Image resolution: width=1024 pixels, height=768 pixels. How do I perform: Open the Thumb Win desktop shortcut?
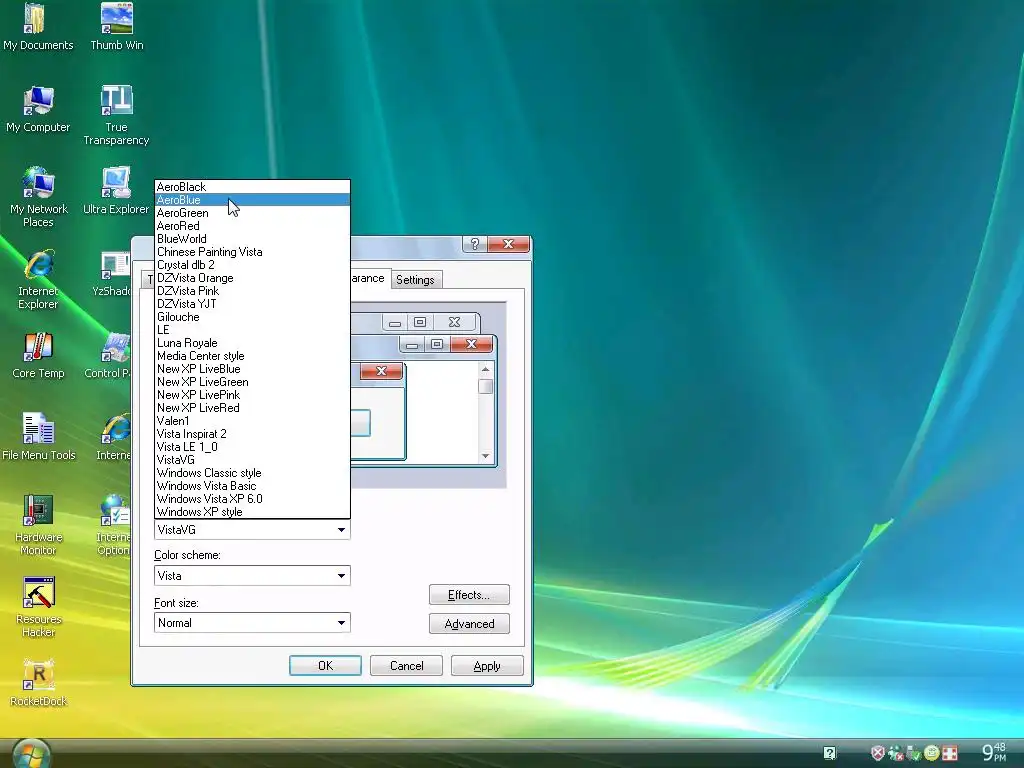tap(117, 27)
